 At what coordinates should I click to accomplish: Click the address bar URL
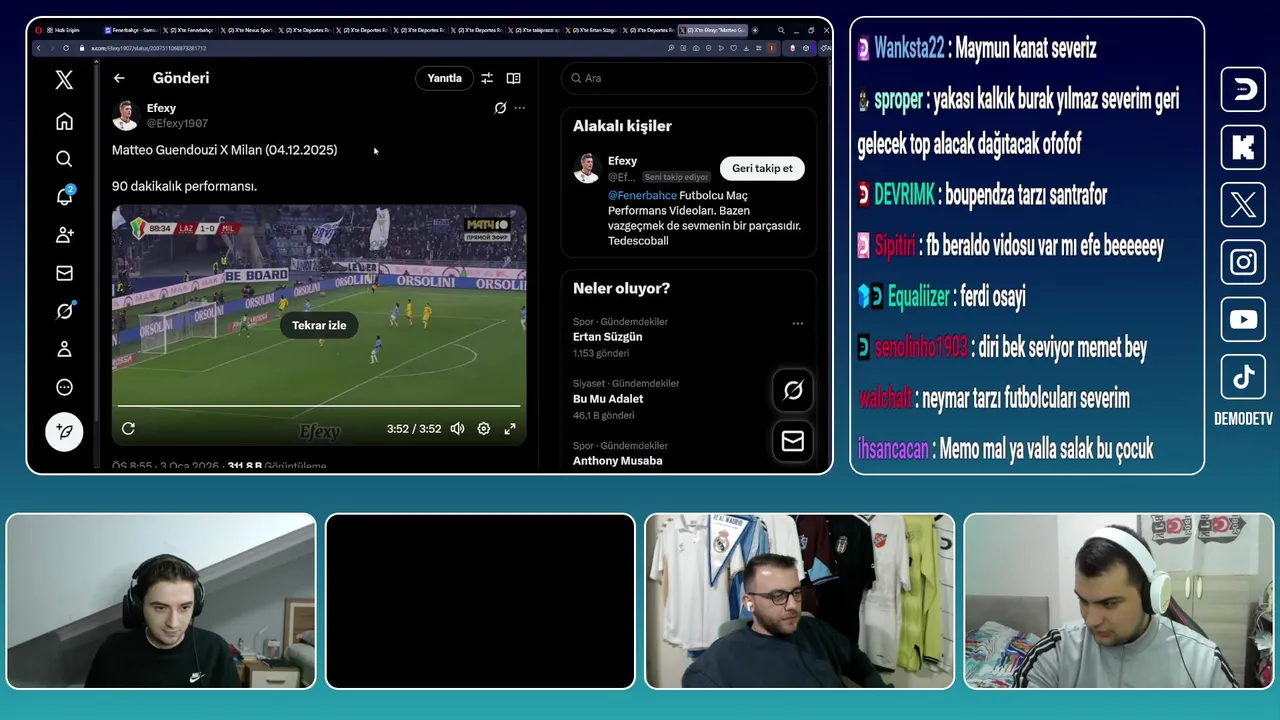click(149, 48)
